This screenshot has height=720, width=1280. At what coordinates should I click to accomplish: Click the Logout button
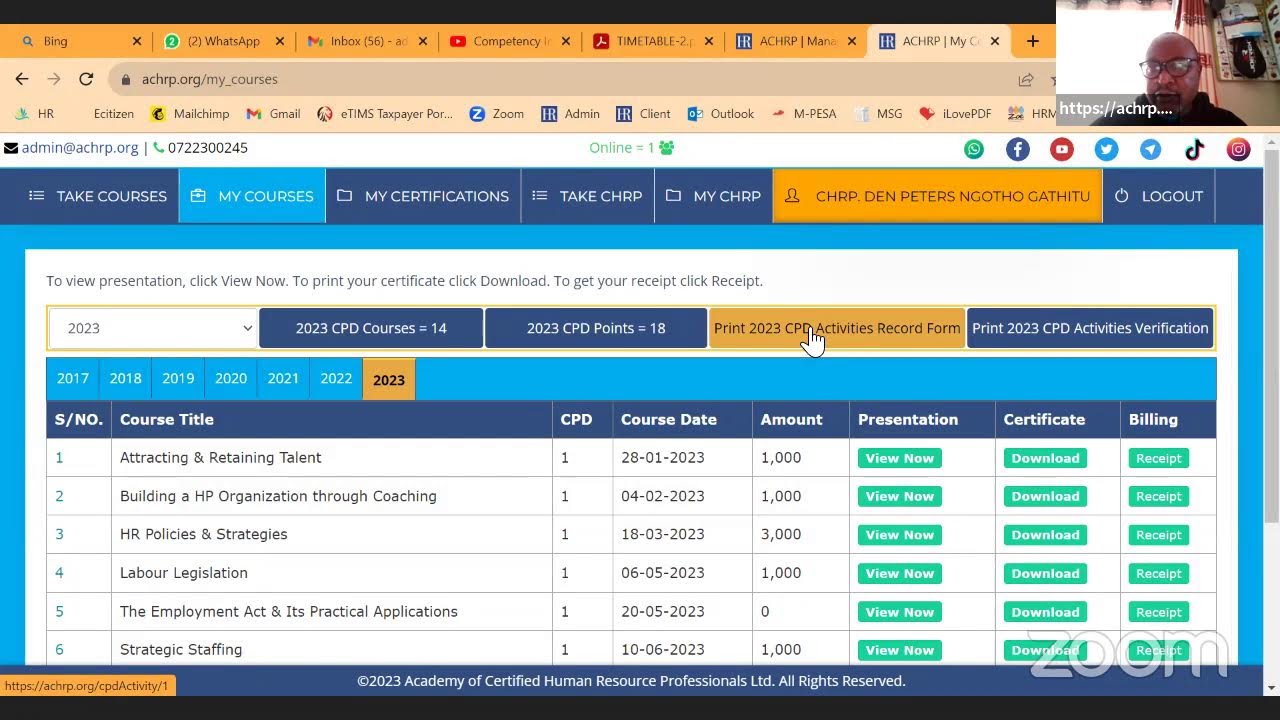pyautogui.click(x=1159, y=196)
